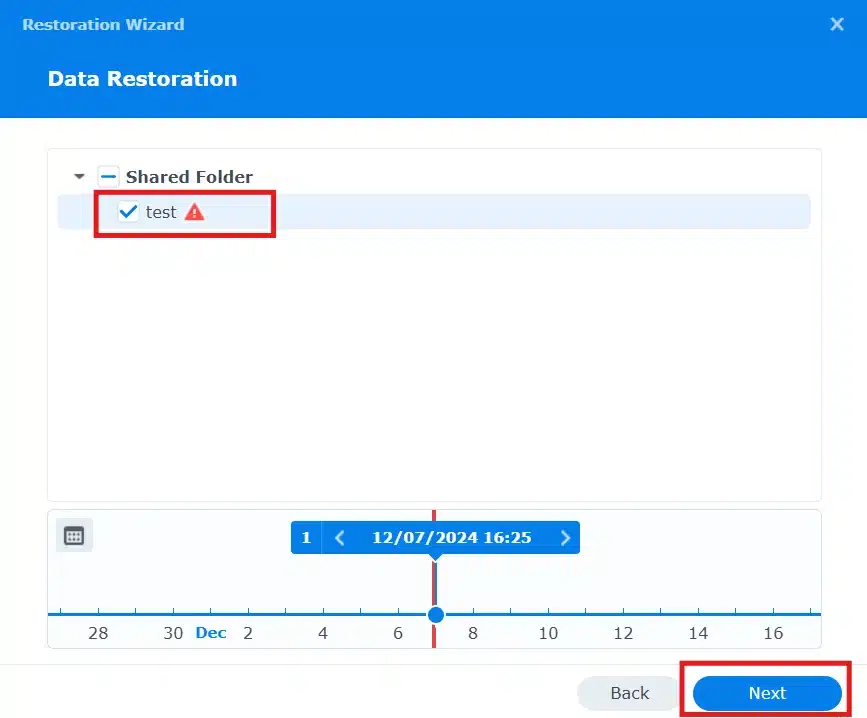Image resolution: width=867 pixels, height=718 pixels.
Task: Click the warning icon beside test folder
Action: [x=194, y=211]
